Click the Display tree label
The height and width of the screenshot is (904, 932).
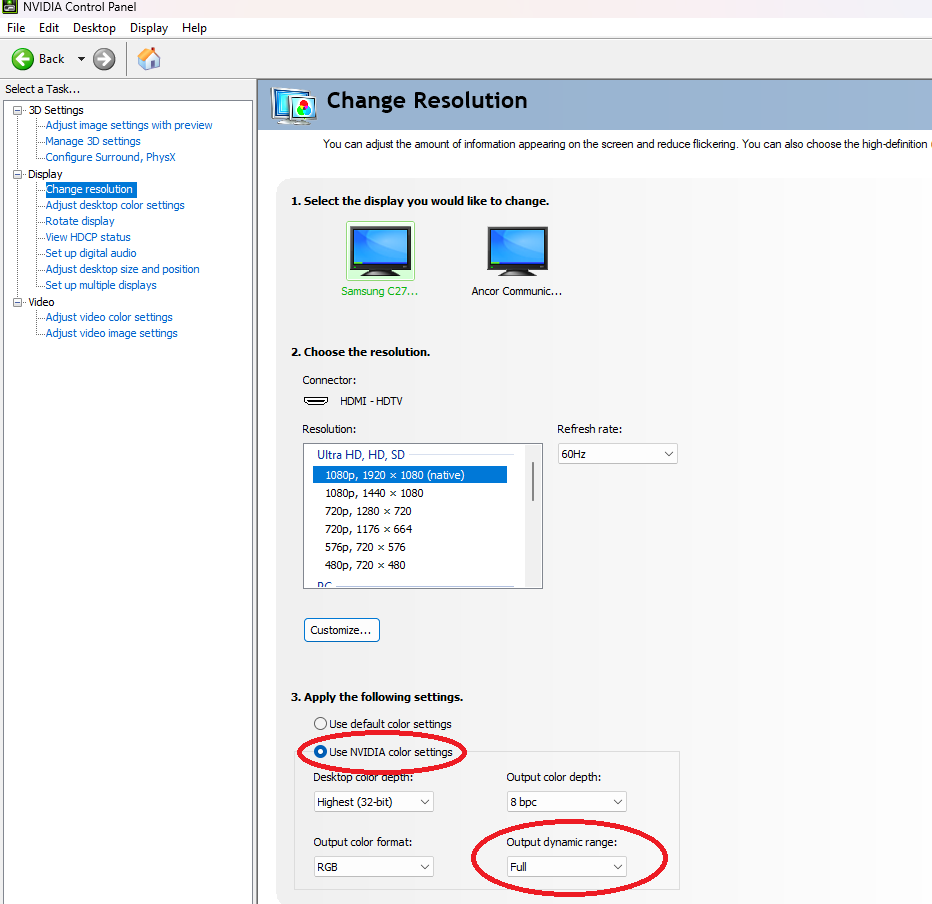[x=45, y=174]
